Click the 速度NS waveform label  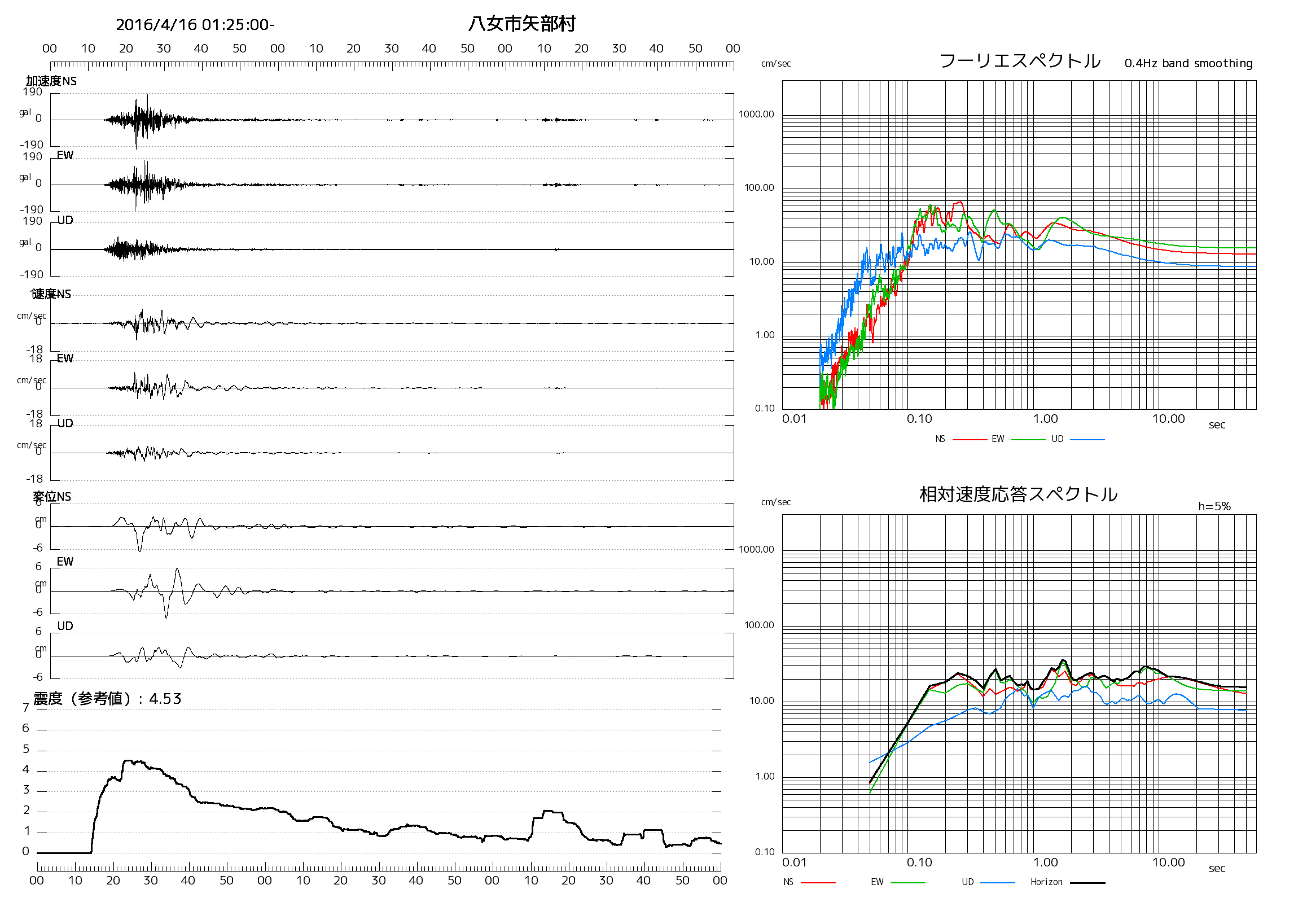pos(51,294)
